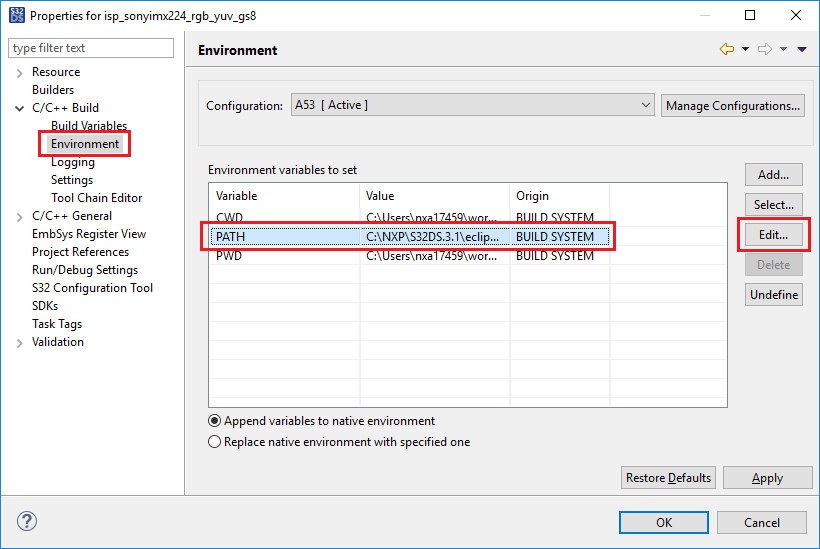Select the Build Variables page
Viewport: 820px width, 549px height.
(x=89, y=126)
